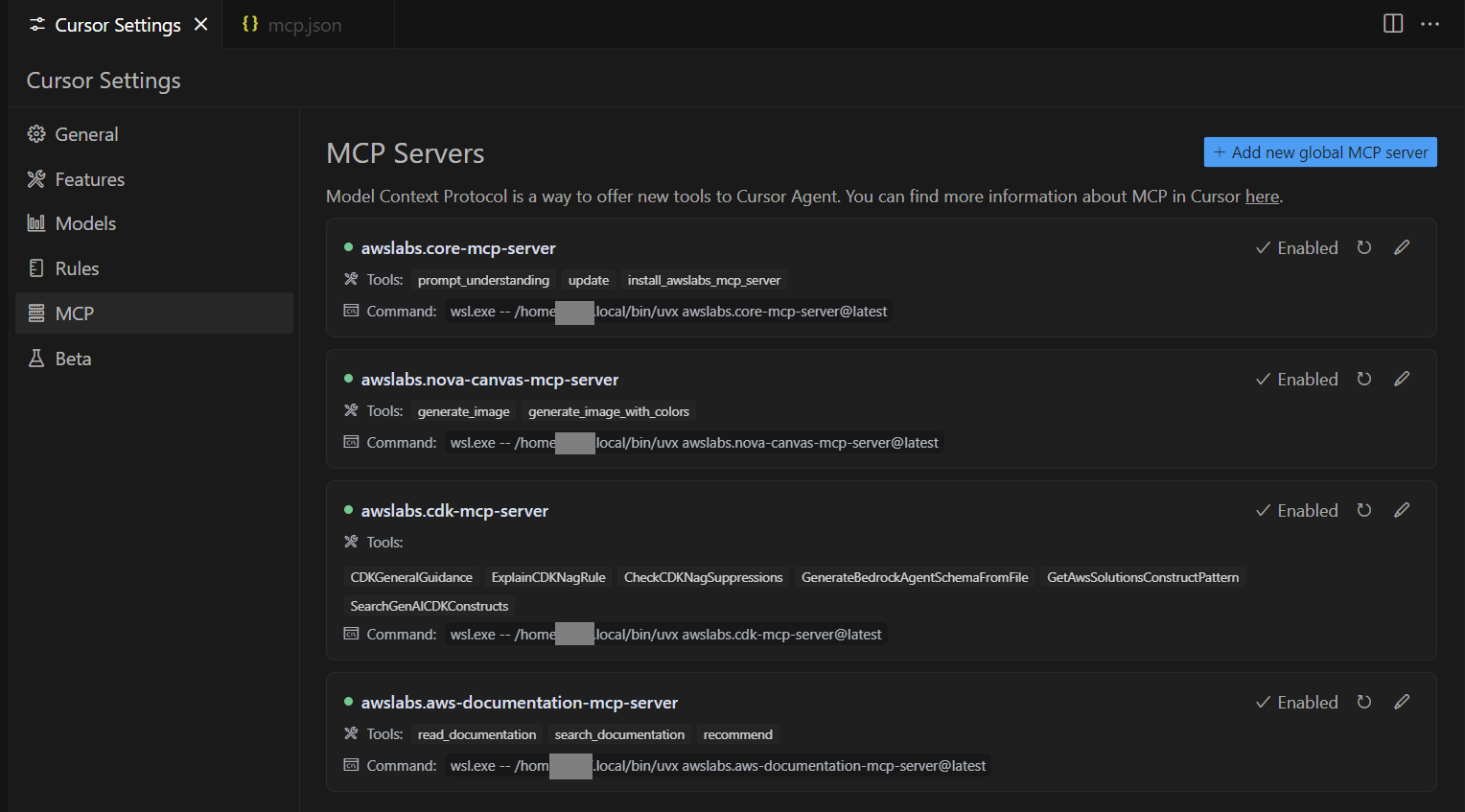Image resolution: width=1465 pixels, height=812 pixels.
Task: Edit the awslabs.nova-canvas-mcp-server configuration
Action: click(1402, 379)
